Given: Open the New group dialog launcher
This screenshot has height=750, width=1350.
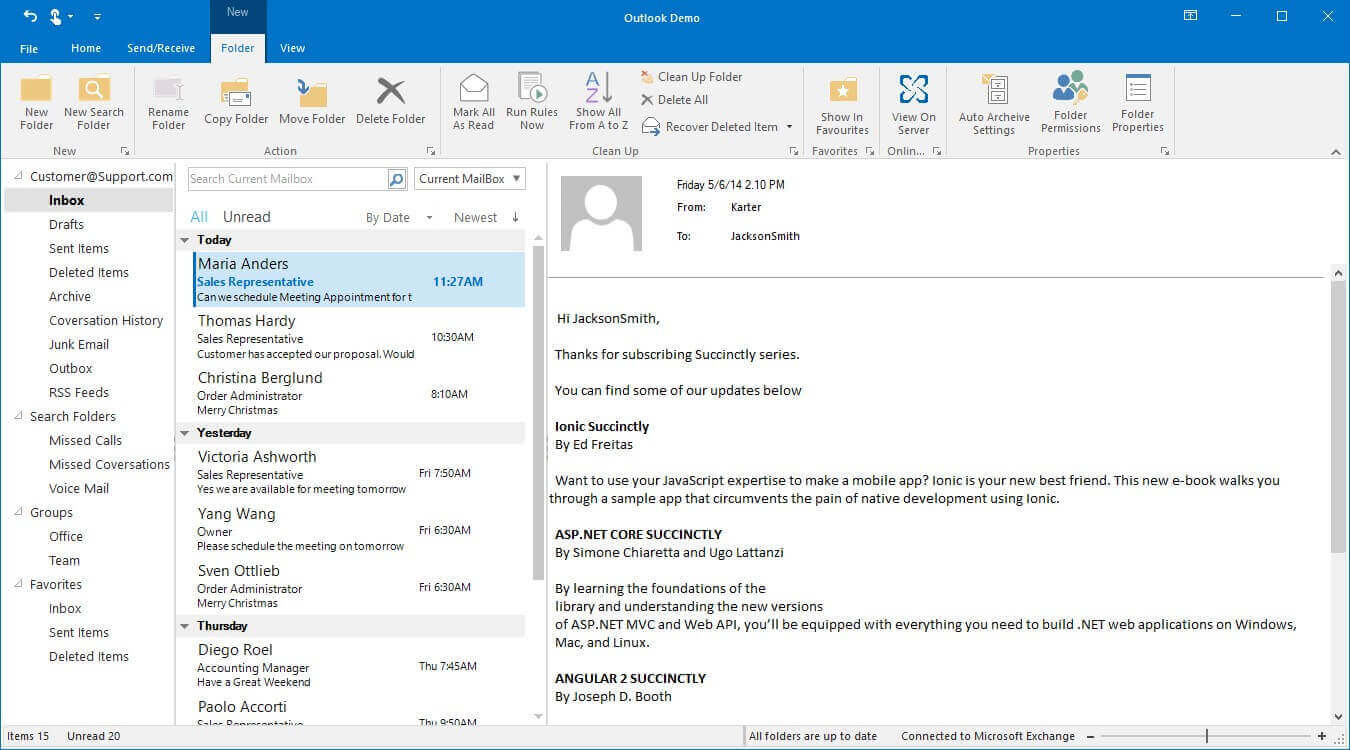Looking at the screenshot, I should [x=125, y=152].
